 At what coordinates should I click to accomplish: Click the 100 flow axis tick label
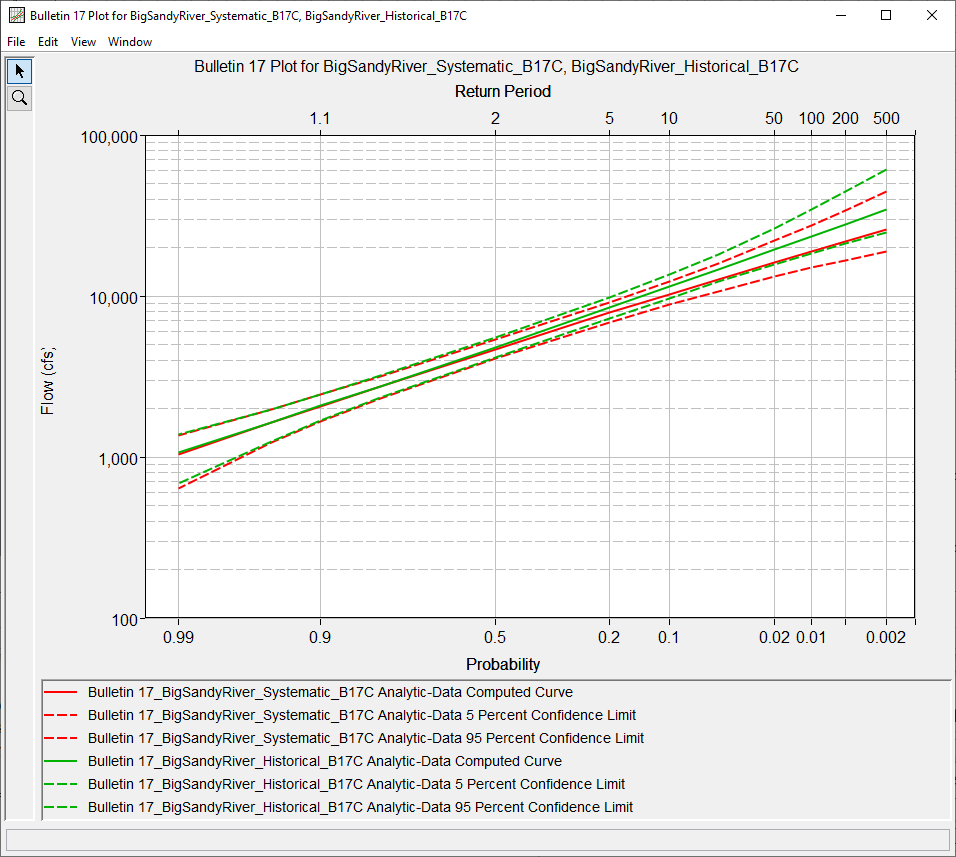125,620
